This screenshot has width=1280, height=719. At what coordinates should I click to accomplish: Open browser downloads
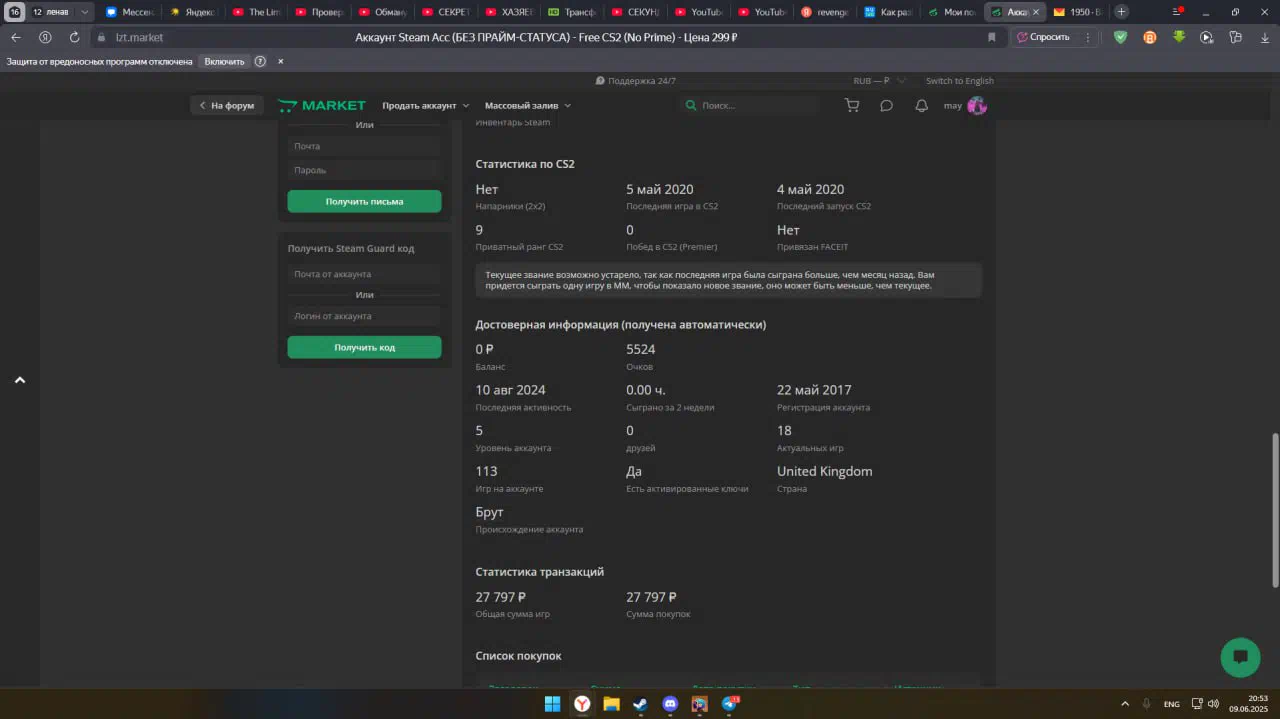tap(1263, 37)
